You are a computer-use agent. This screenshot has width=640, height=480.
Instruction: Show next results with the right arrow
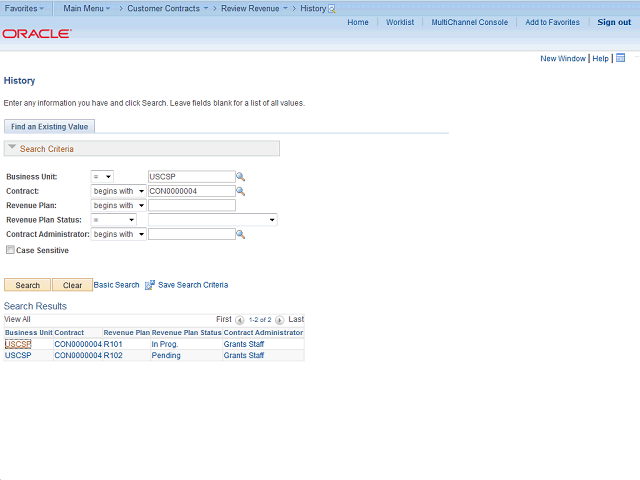[280, 320]
